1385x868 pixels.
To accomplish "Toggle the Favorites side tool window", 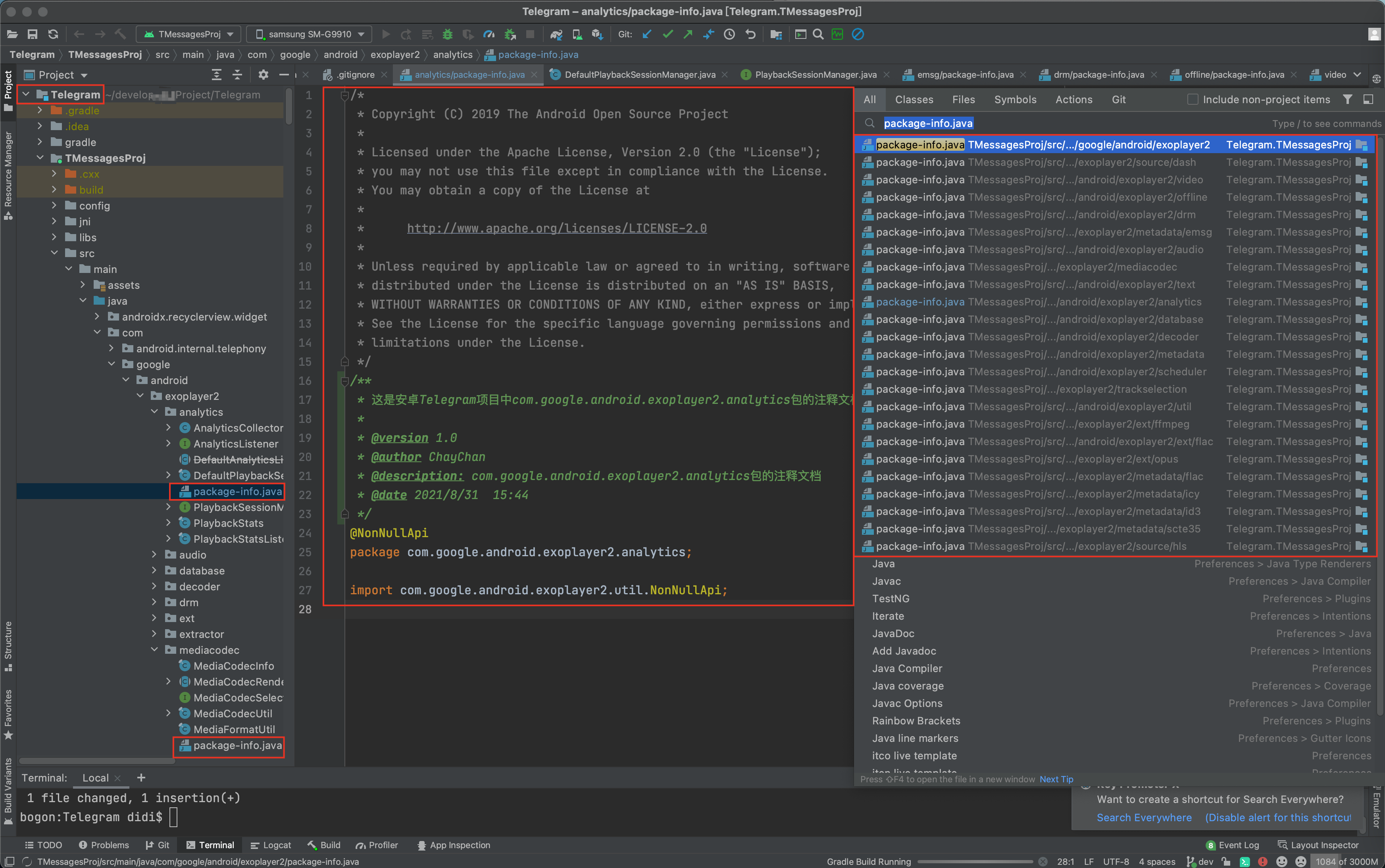I will [x=8, y=714].
